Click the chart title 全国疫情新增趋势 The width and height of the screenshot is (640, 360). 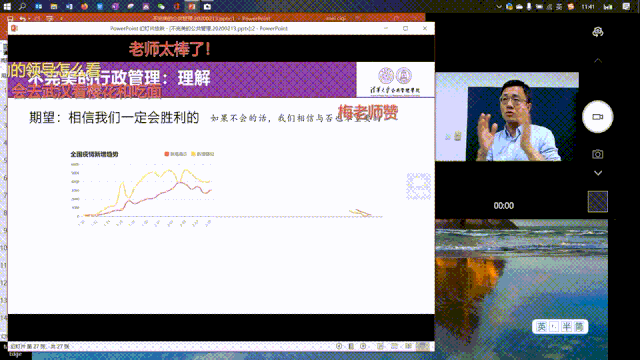[x=94, y=154]
